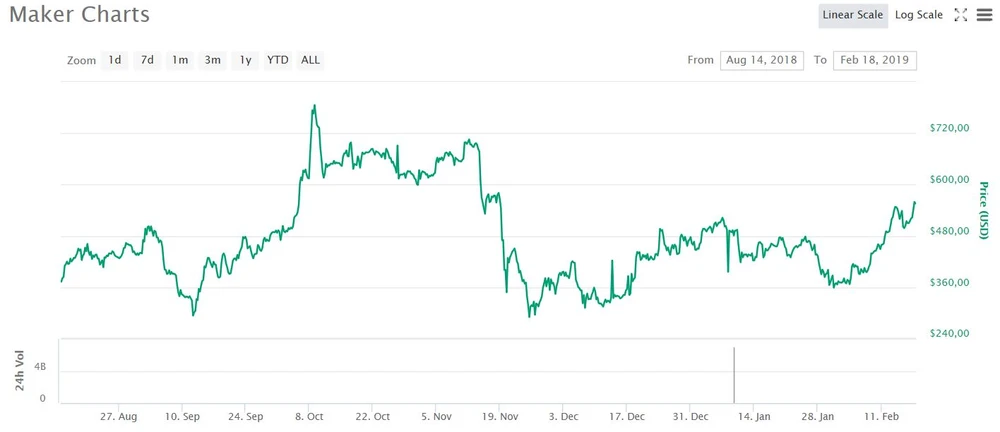
Task: Click the Maker Charts heading
Action: 78,15
